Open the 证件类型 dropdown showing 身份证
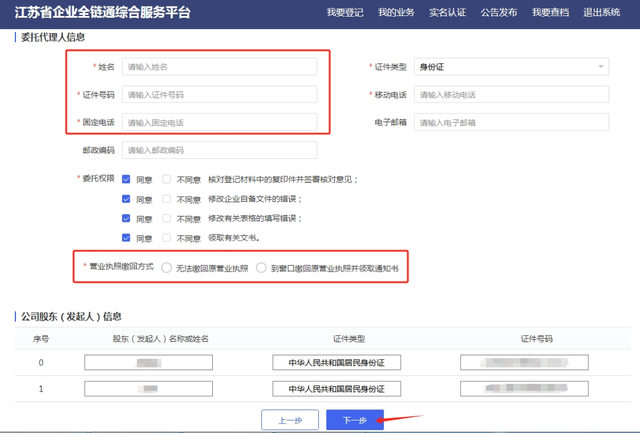 [x=511, y=67]
